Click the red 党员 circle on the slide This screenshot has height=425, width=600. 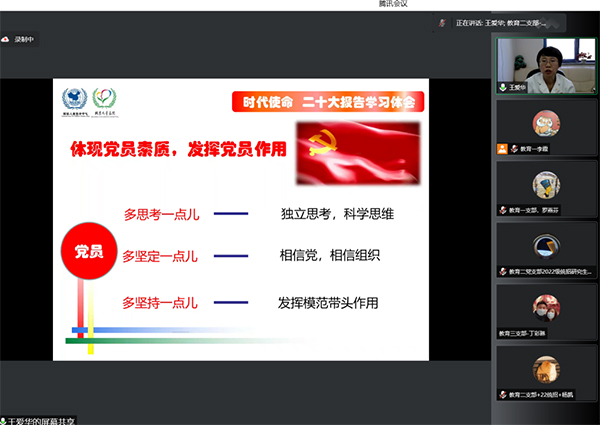(x=88, y=251)
